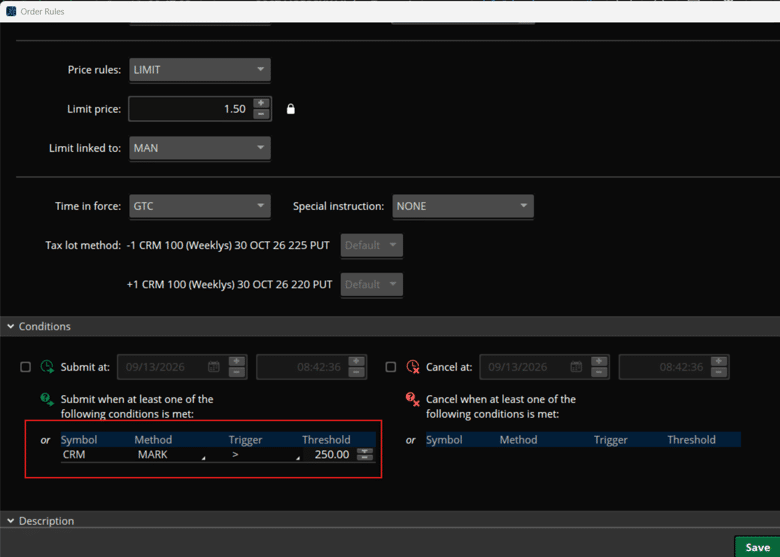The width and height of the screenshot is (780, 557).
Task: Click Threshold header in cancel conditions table
Action: (691, 440)
